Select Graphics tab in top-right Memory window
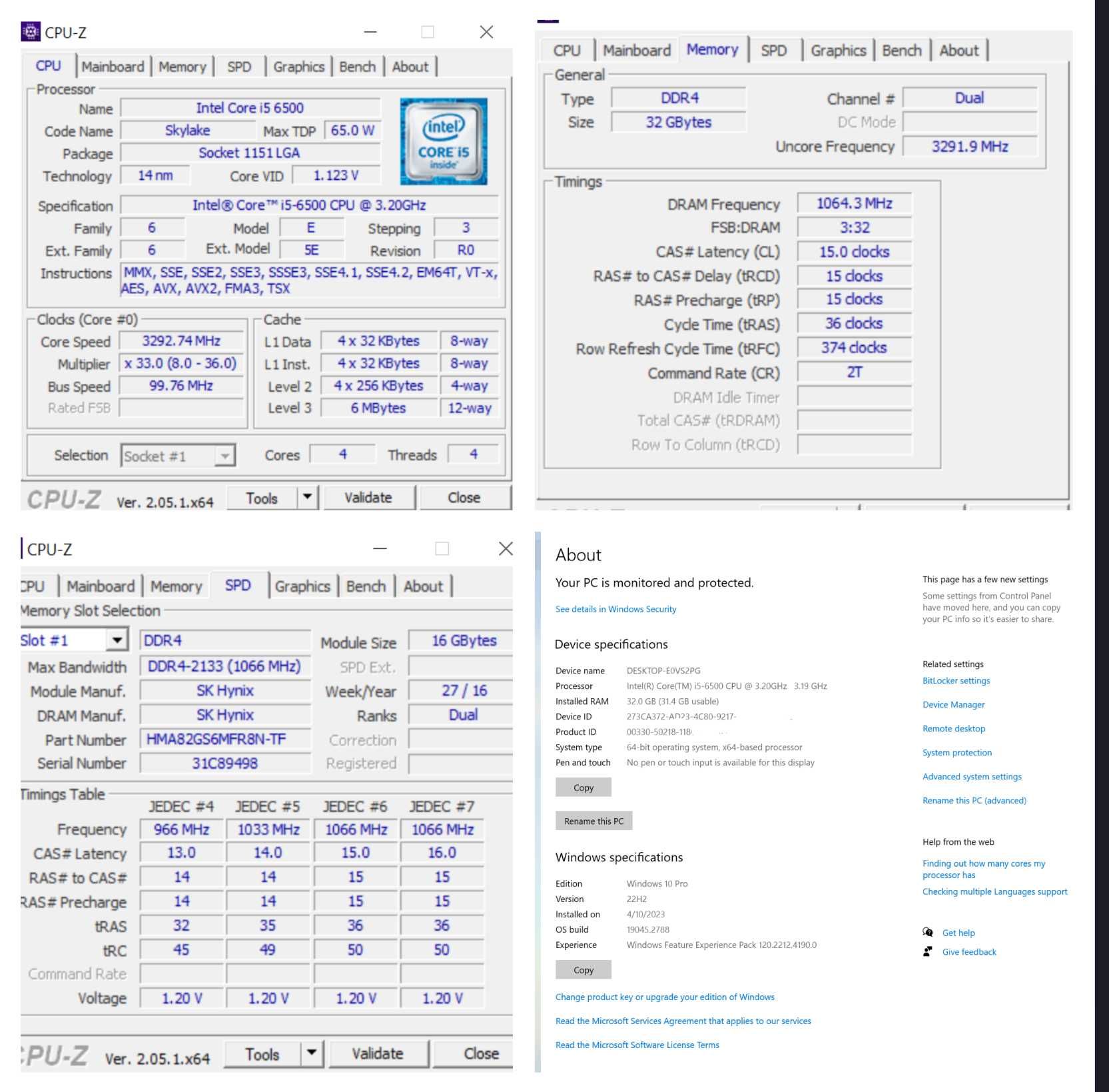Screen dimensions: 1109x1092 839,51
